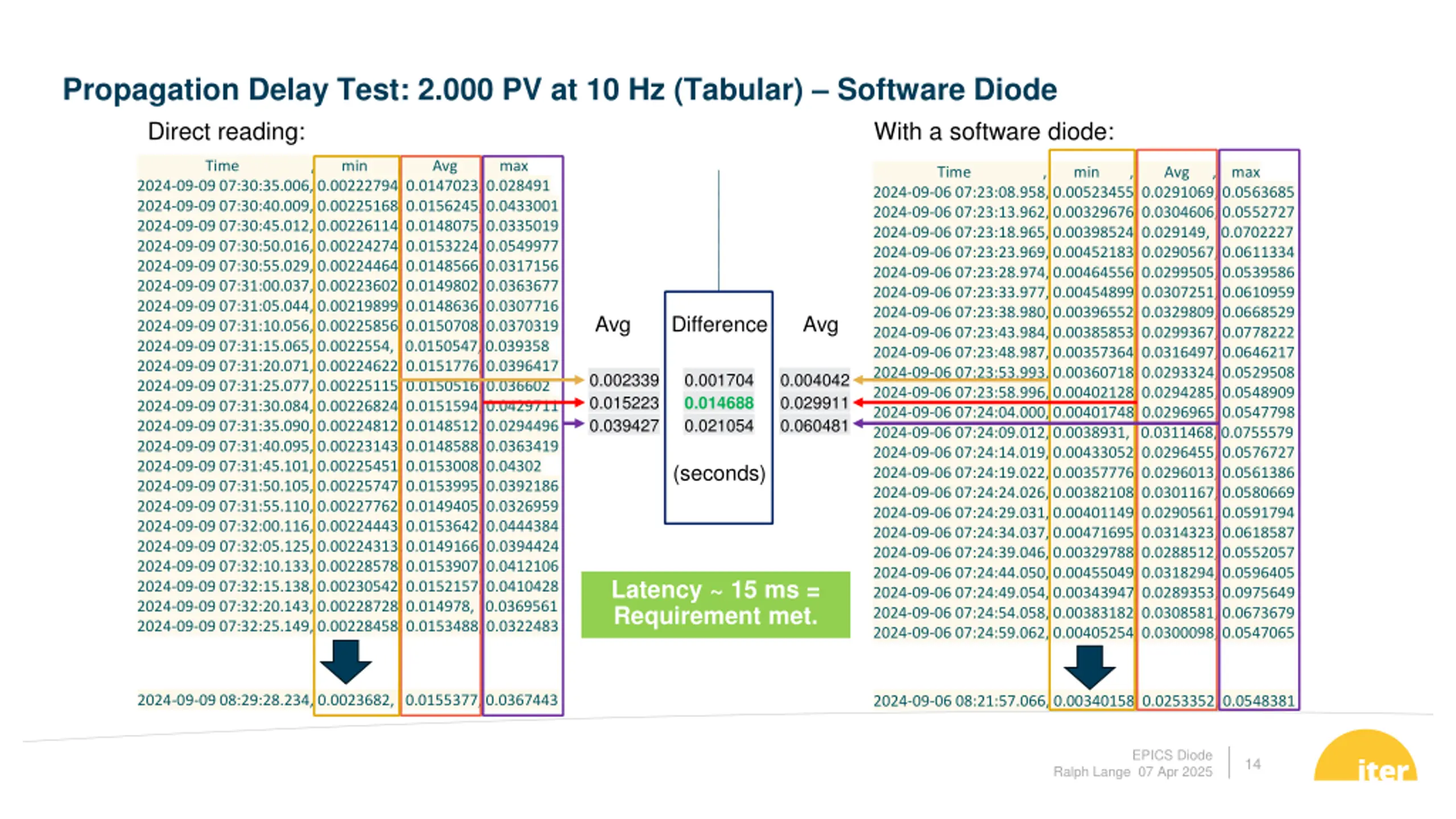This screenshot has width=1456, height=819.
Task: Click timestamp 2024-09-09 07:30:35.006
Action: pos(224,185)
